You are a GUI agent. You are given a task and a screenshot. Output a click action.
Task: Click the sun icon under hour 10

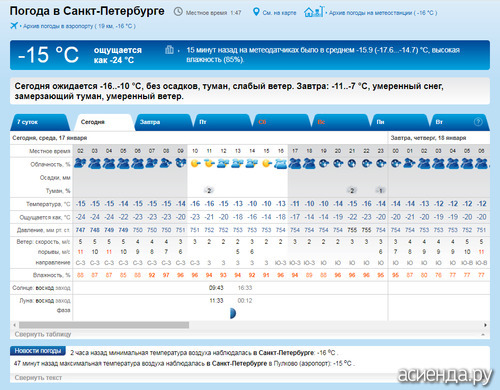195,163
